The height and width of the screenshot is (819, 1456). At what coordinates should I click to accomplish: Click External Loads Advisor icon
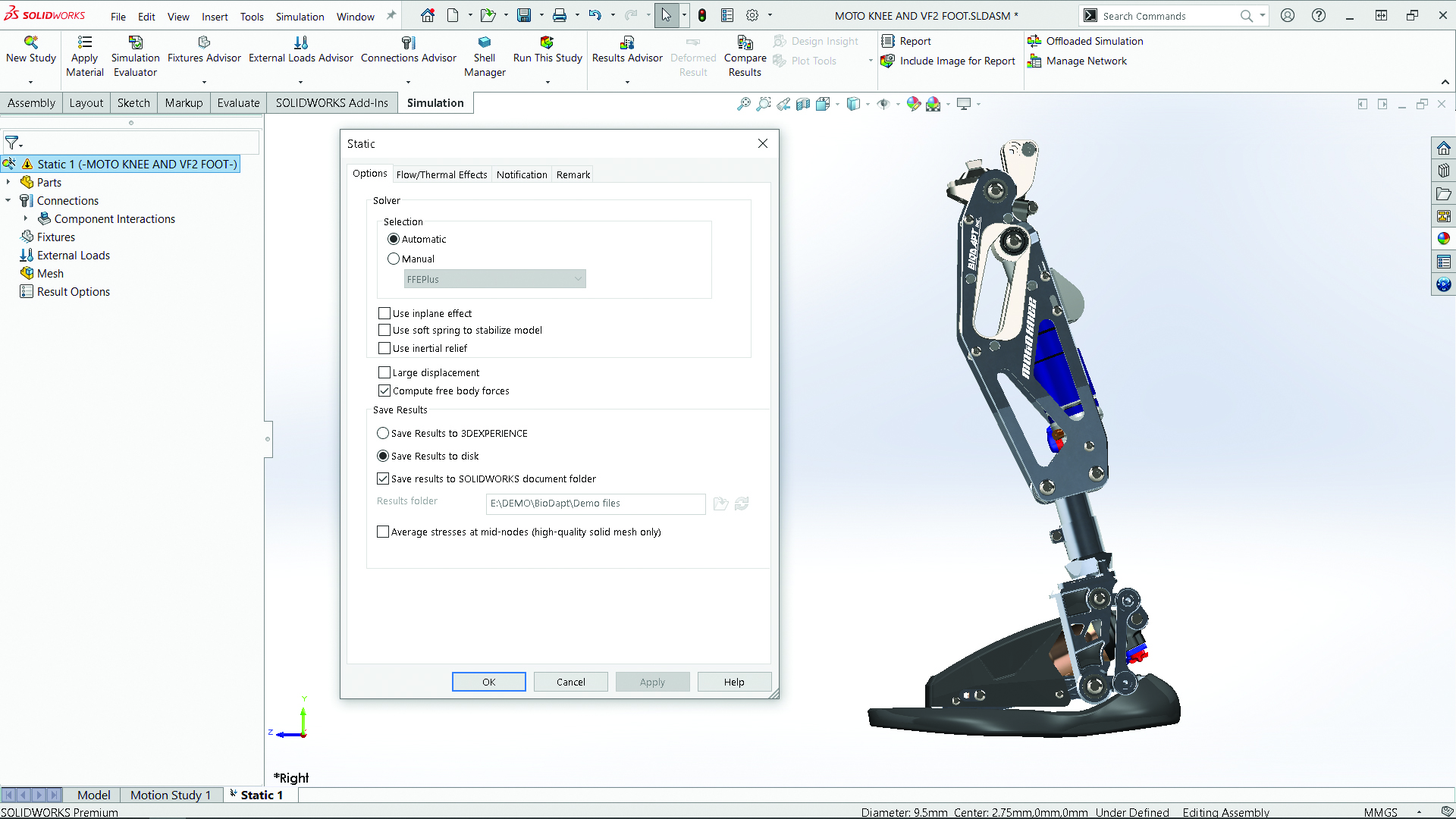click(301, 42)
